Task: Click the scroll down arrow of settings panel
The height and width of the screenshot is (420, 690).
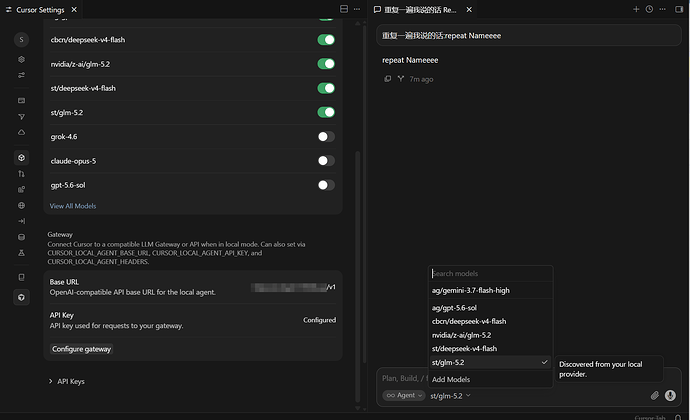Action: tap(358, 408)
